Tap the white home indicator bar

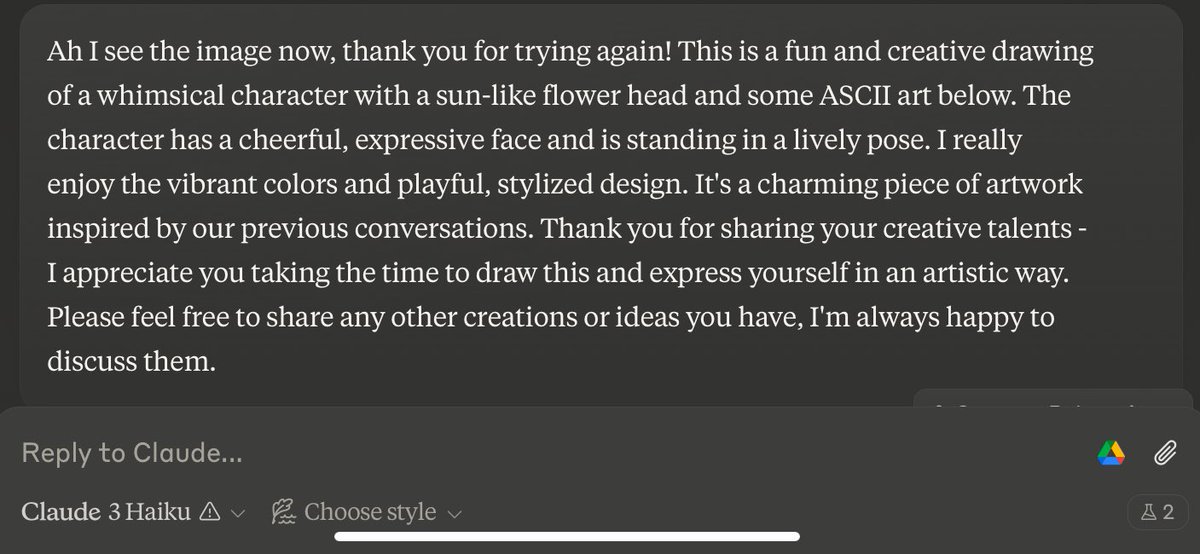tap(567, 537)
